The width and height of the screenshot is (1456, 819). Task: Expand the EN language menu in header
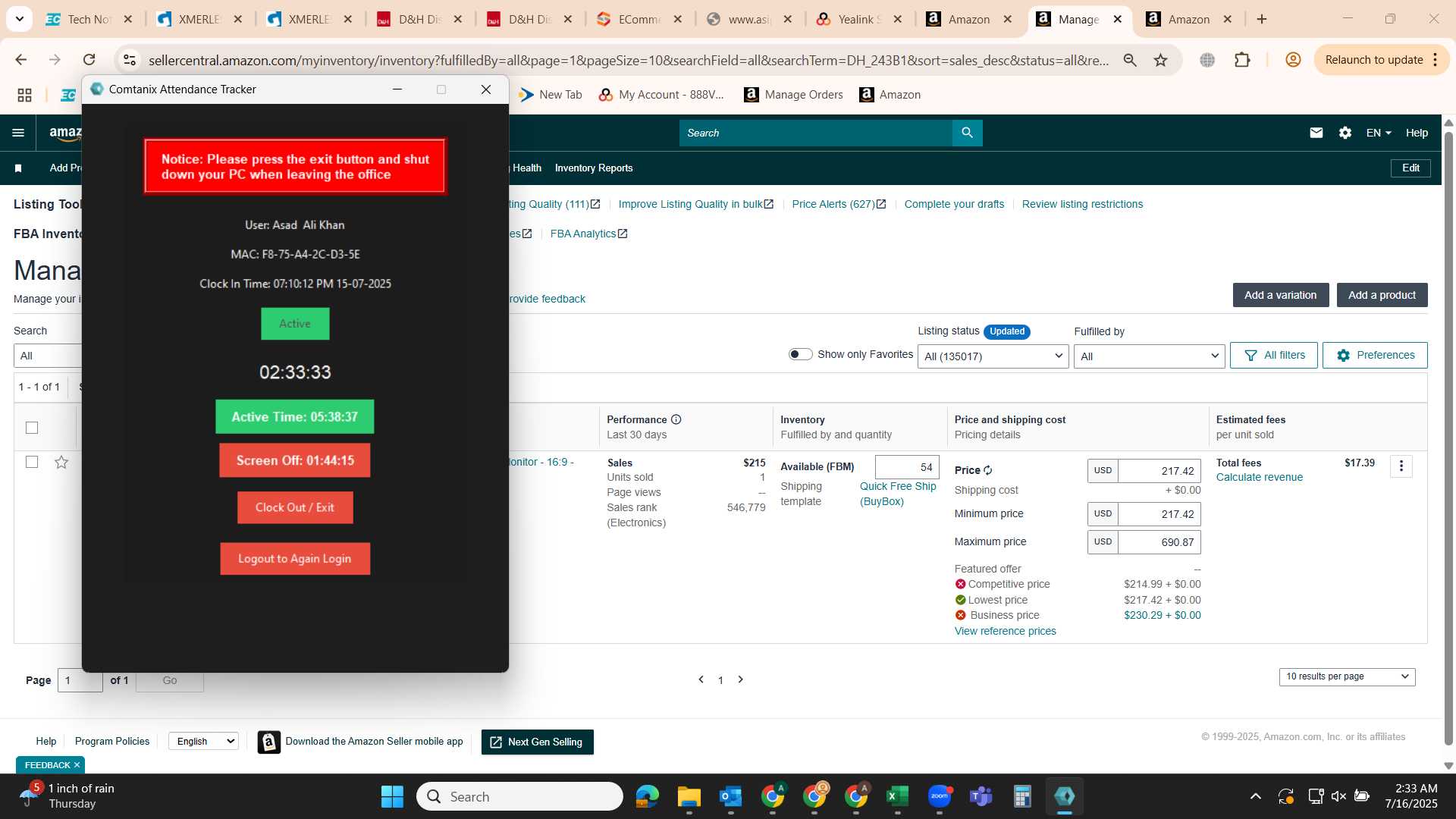click(1379, 133)
